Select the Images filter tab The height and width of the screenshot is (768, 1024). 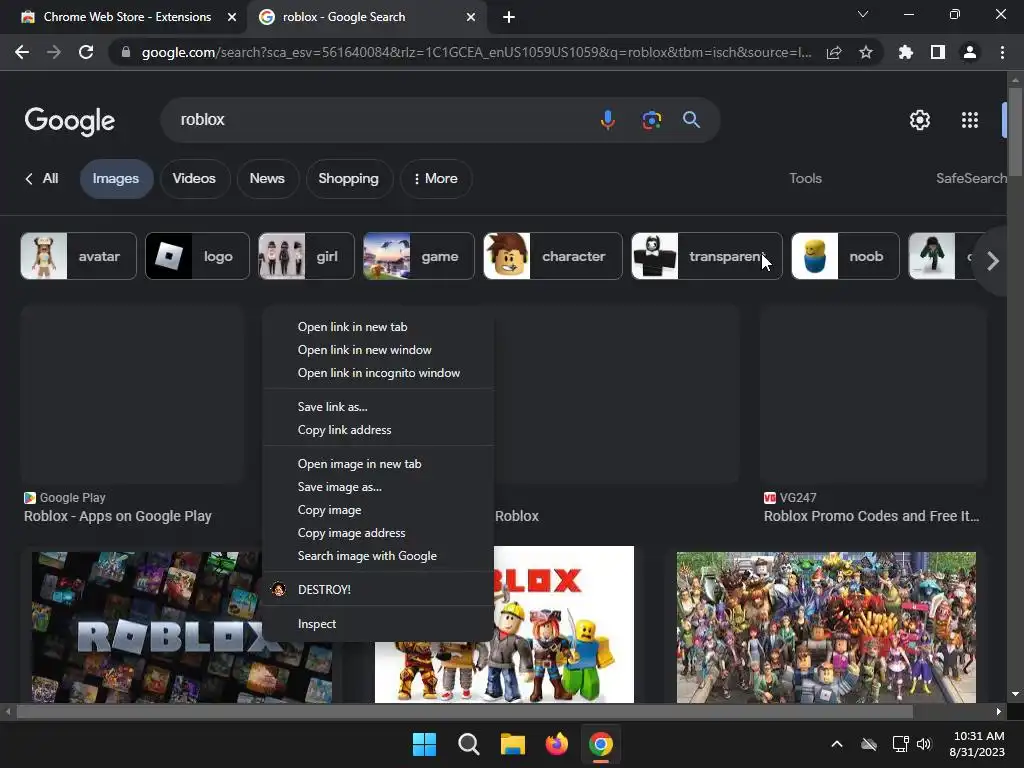[x=116, y=178]
